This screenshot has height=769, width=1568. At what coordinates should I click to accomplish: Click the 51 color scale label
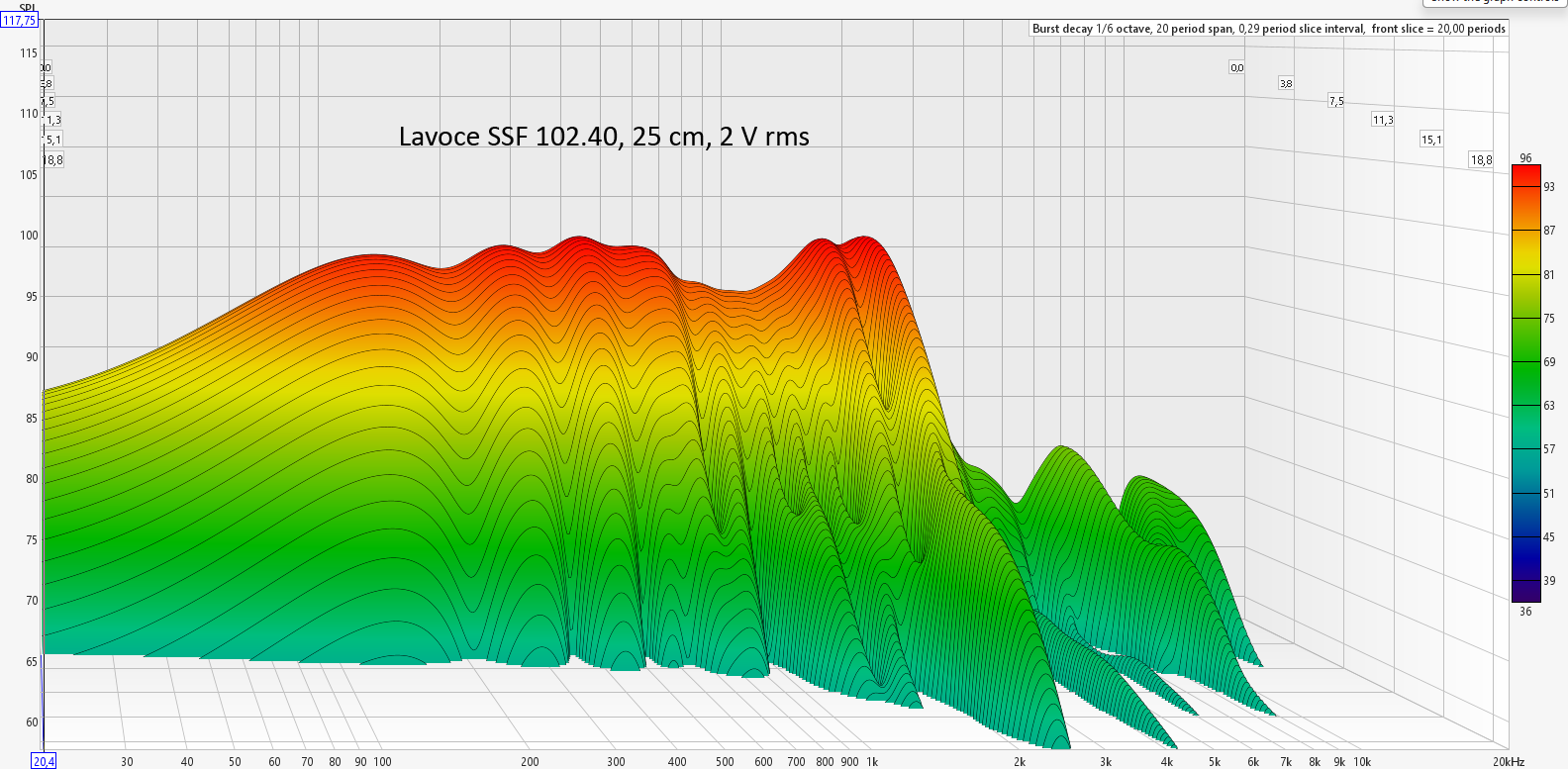tap(1549, 493)
